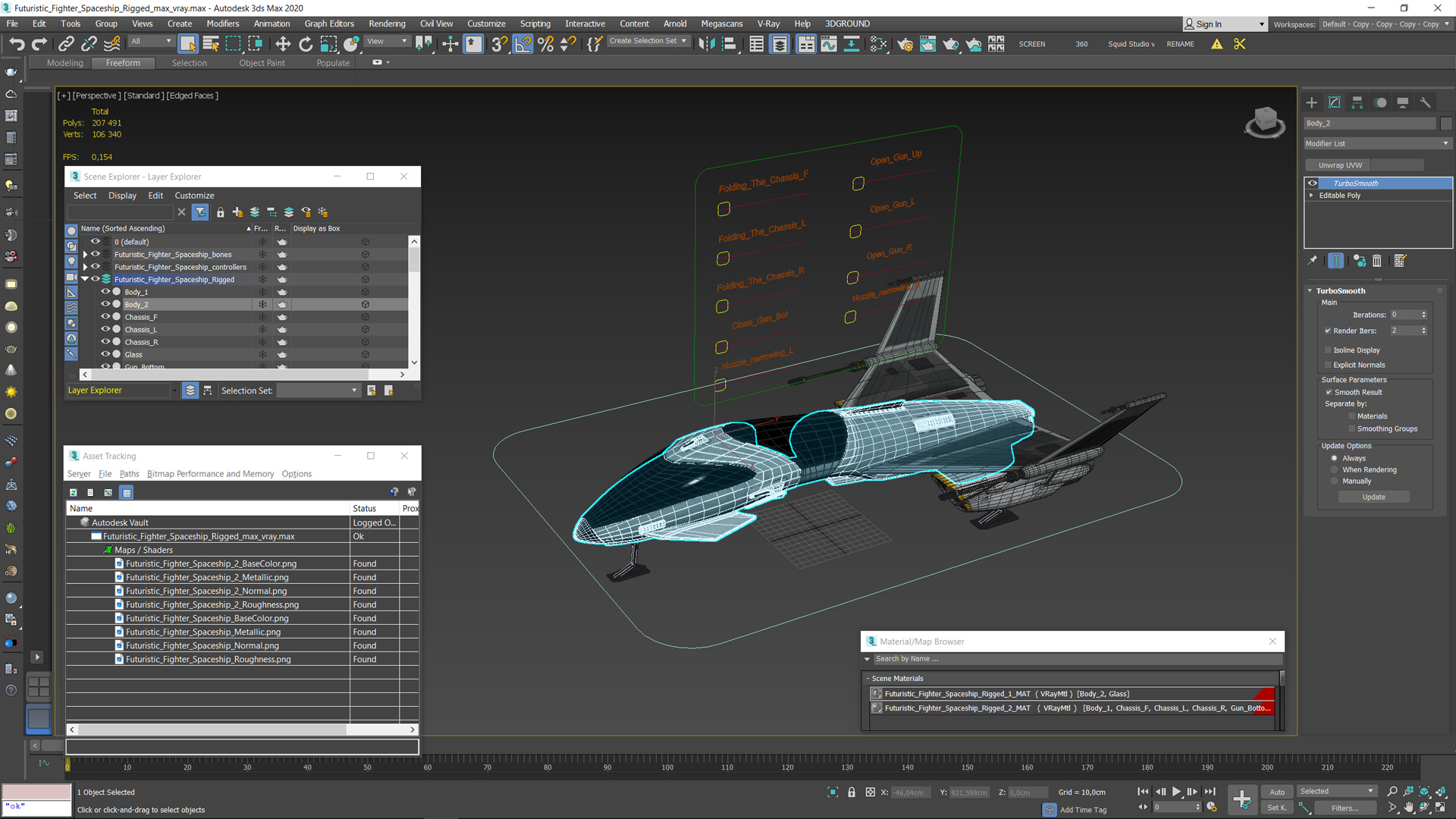
Task: Open the Modifiers menu
Action: 223,24
